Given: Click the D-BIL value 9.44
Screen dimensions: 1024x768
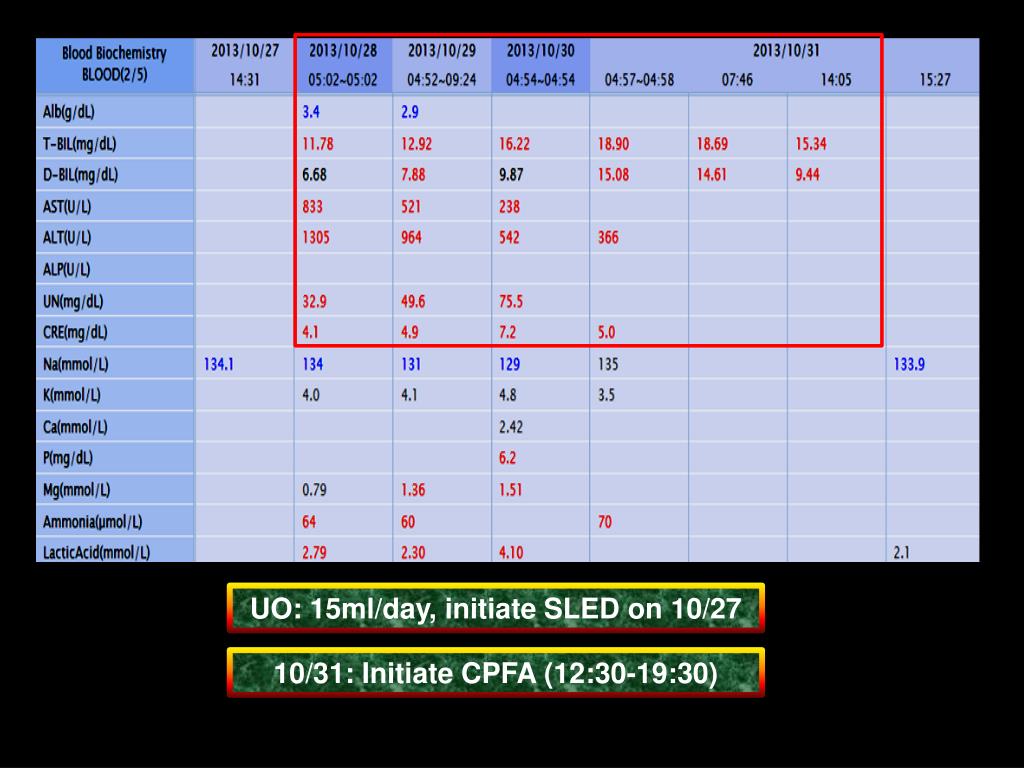Looking at the screenshot, I should tap(807, 174).
